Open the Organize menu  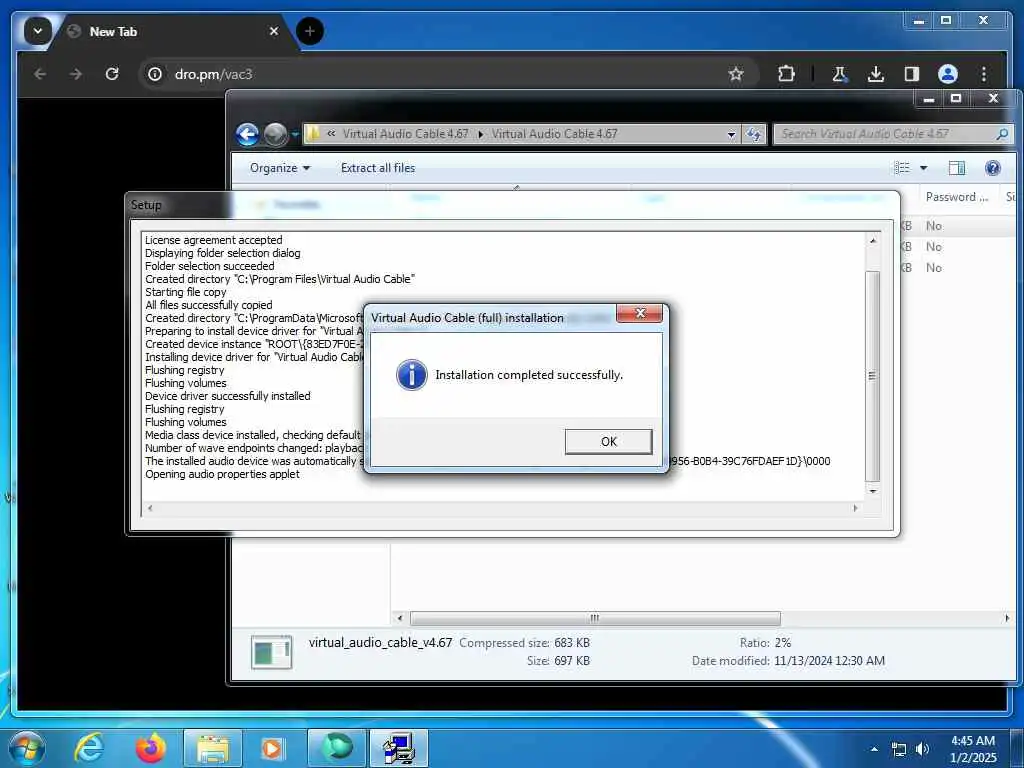280,168
